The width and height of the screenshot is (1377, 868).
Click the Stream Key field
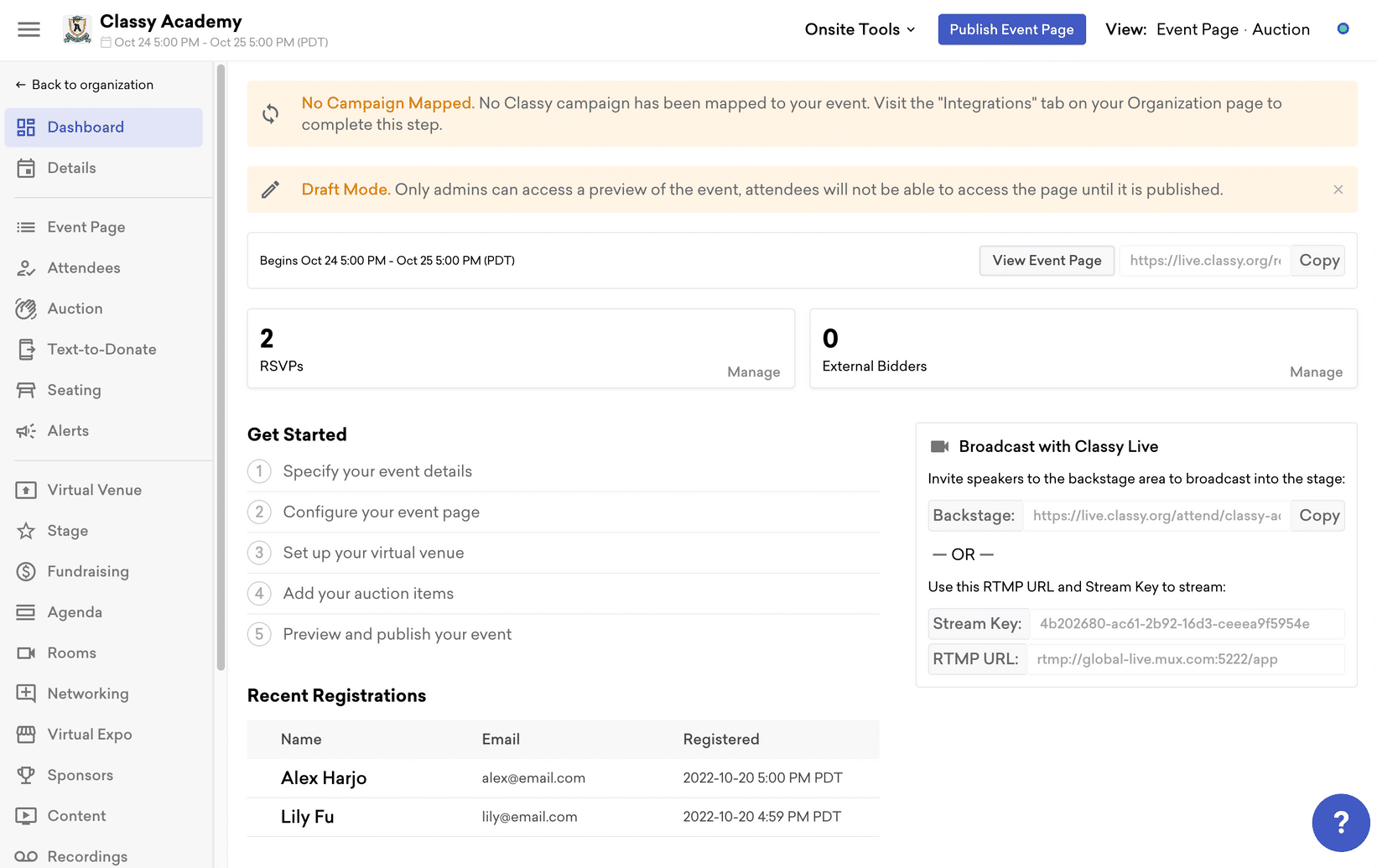tap(1187, 624)
